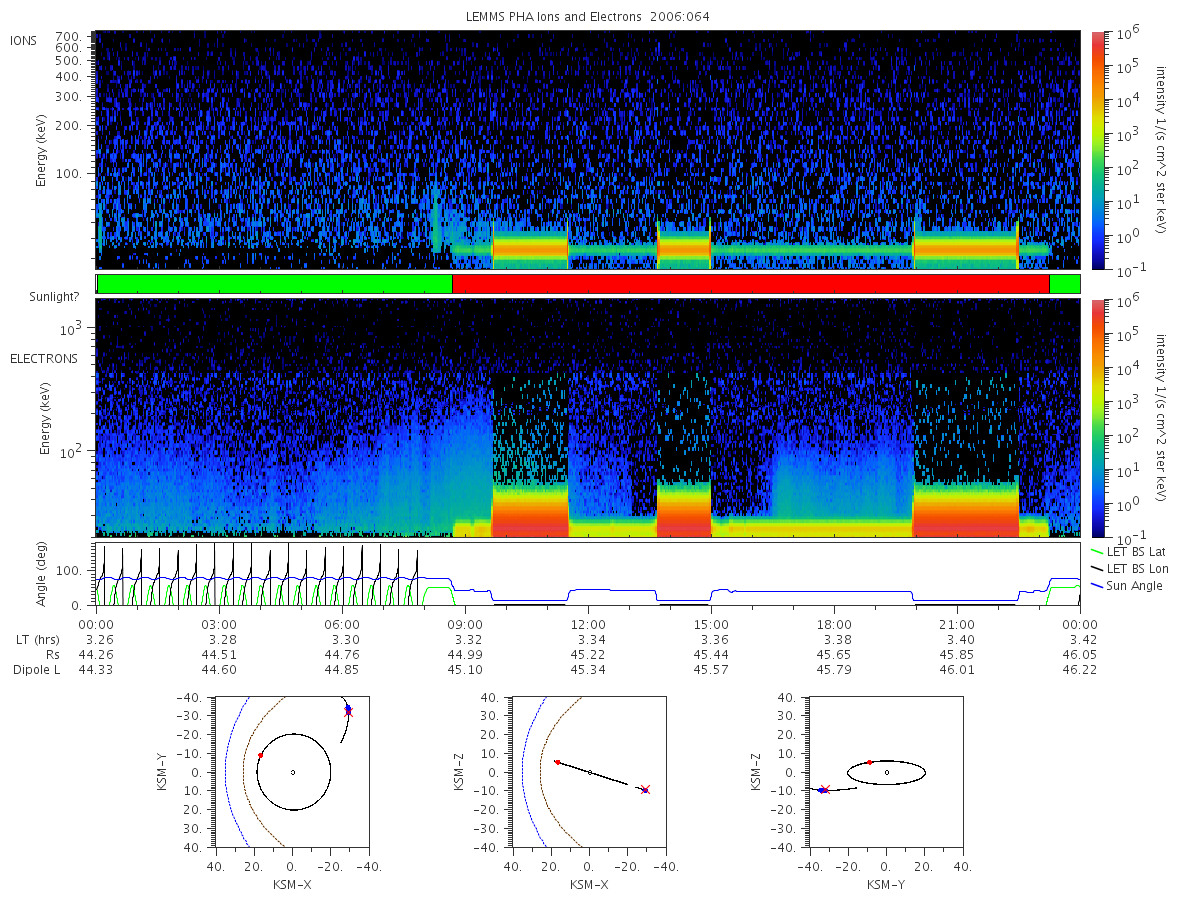Click the ELECTRONS panel label
The width and height of the screenshot is (1200, 900).
point(44,358)
